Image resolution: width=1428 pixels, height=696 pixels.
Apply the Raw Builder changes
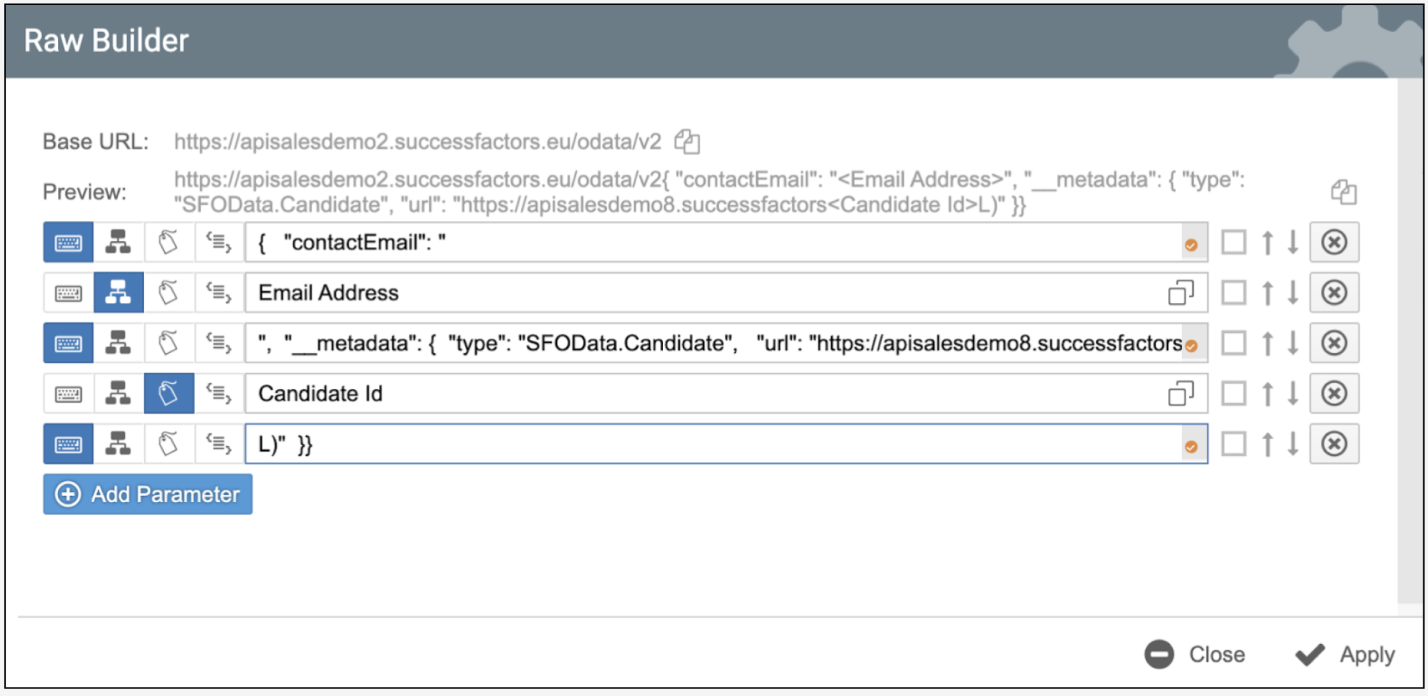(x=1345, y=655)
